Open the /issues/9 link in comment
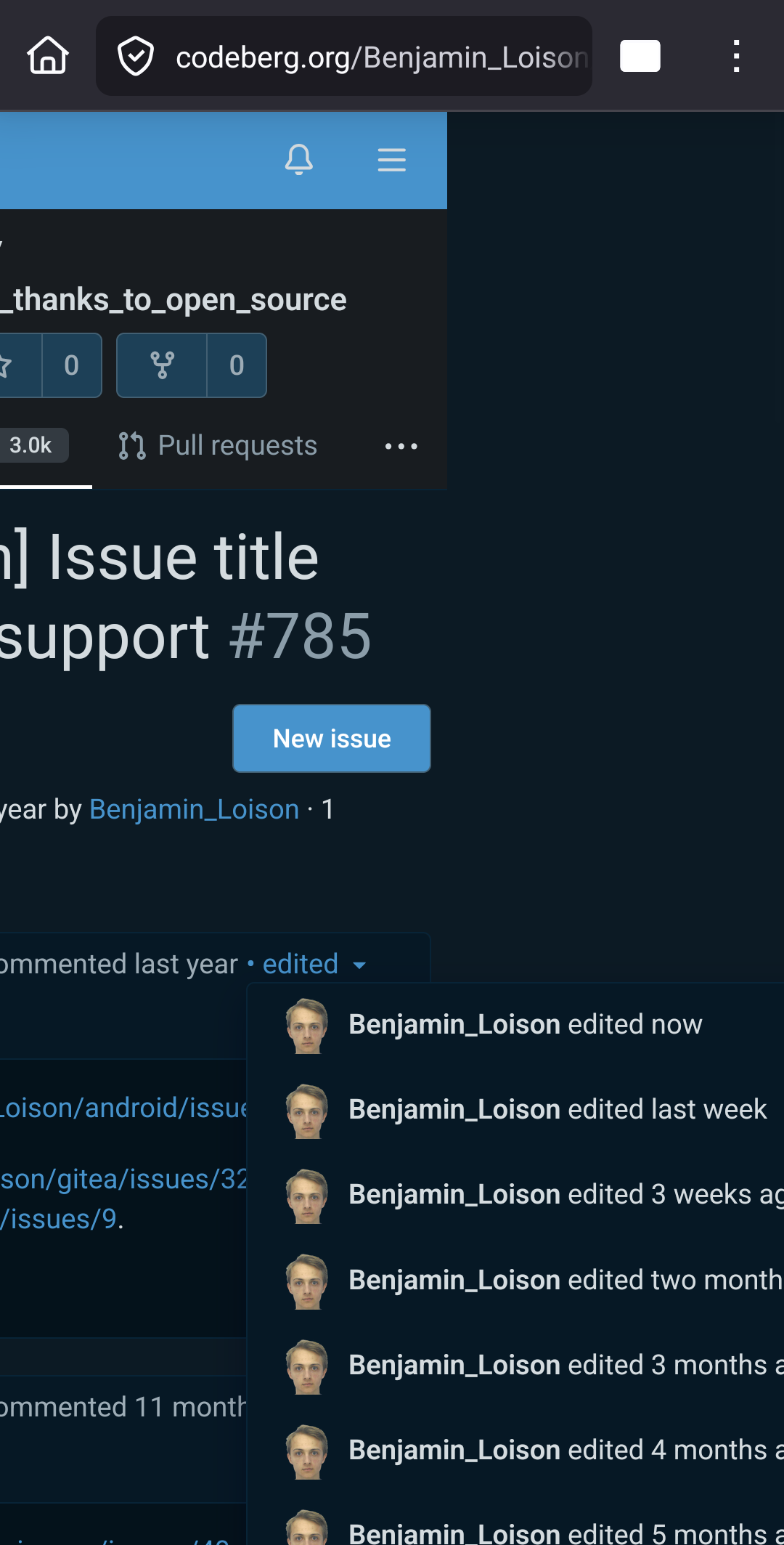 (60, 1219)
